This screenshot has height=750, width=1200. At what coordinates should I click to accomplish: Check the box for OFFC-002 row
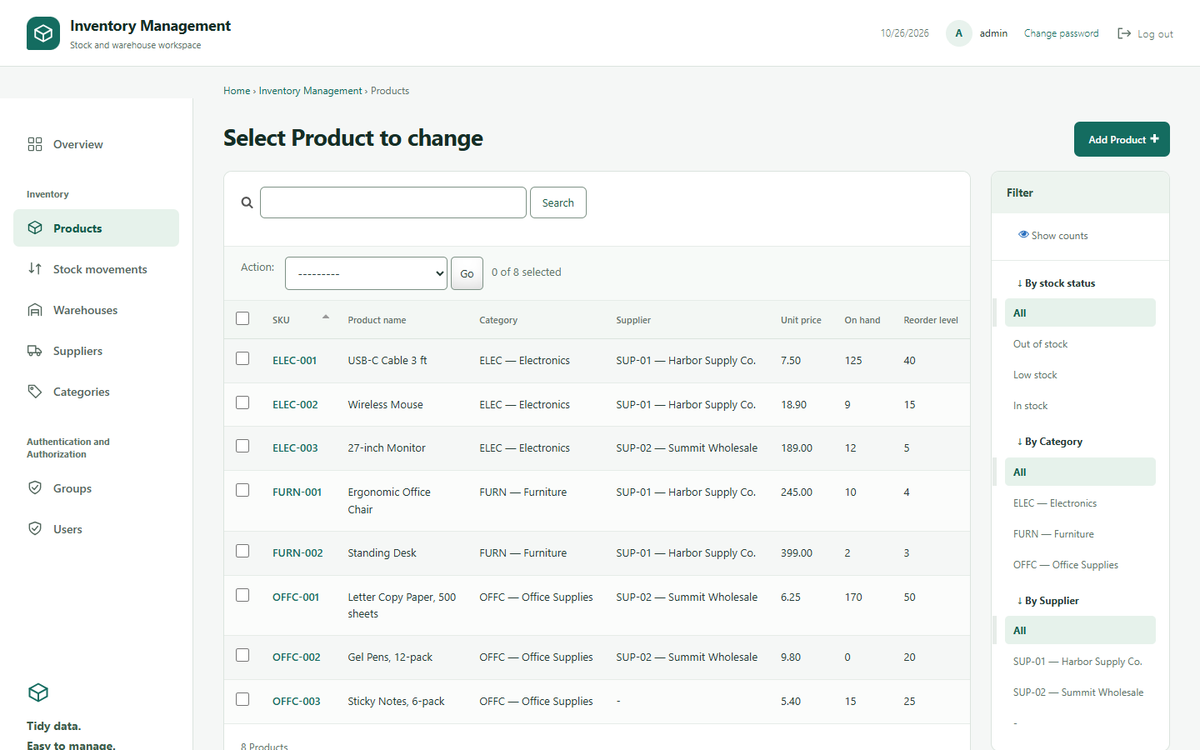pyautogui.click(x=242, y=655)
